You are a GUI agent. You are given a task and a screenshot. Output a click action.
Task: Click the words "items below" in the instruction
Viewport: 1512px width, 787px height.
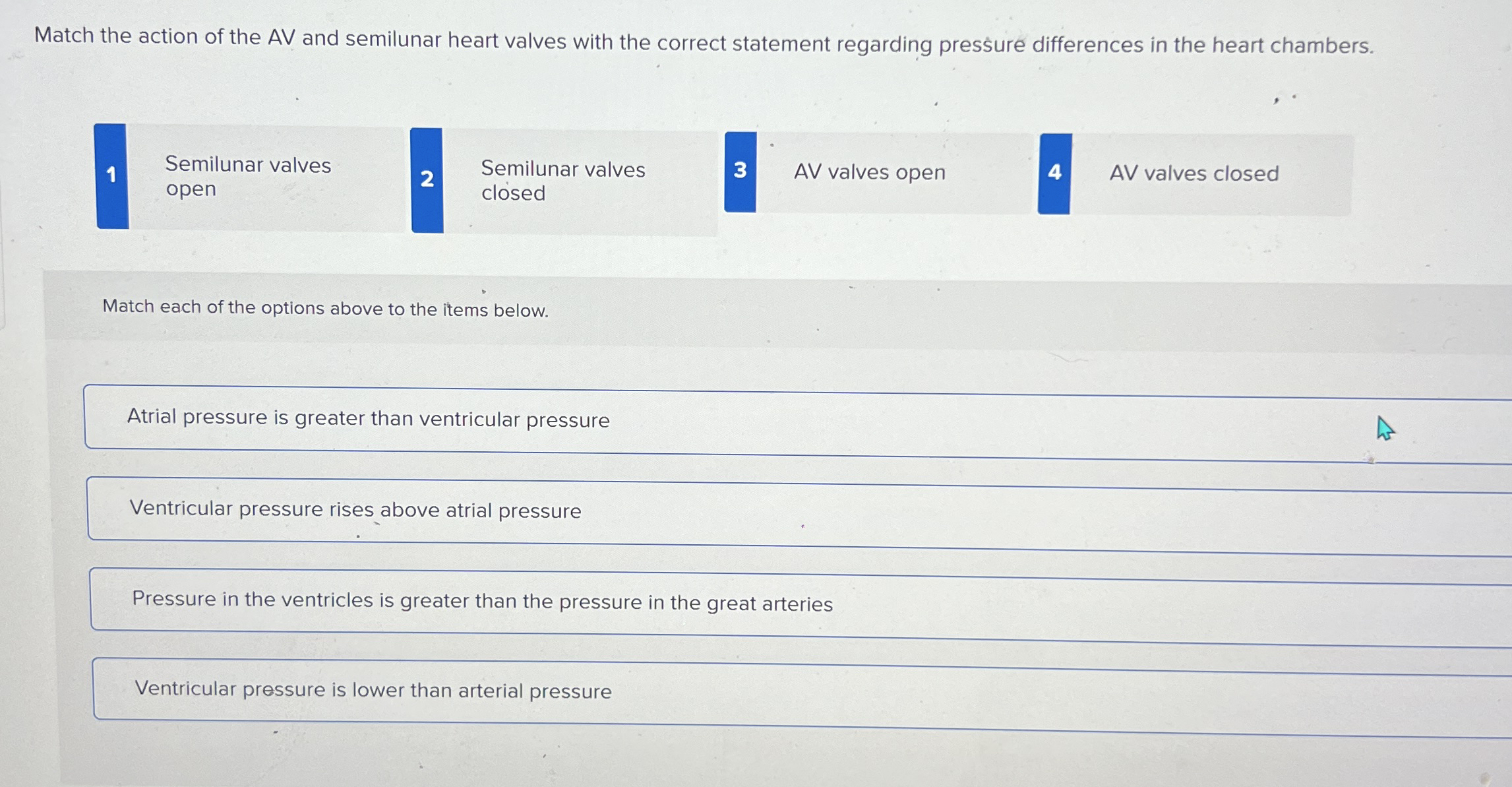495,310
